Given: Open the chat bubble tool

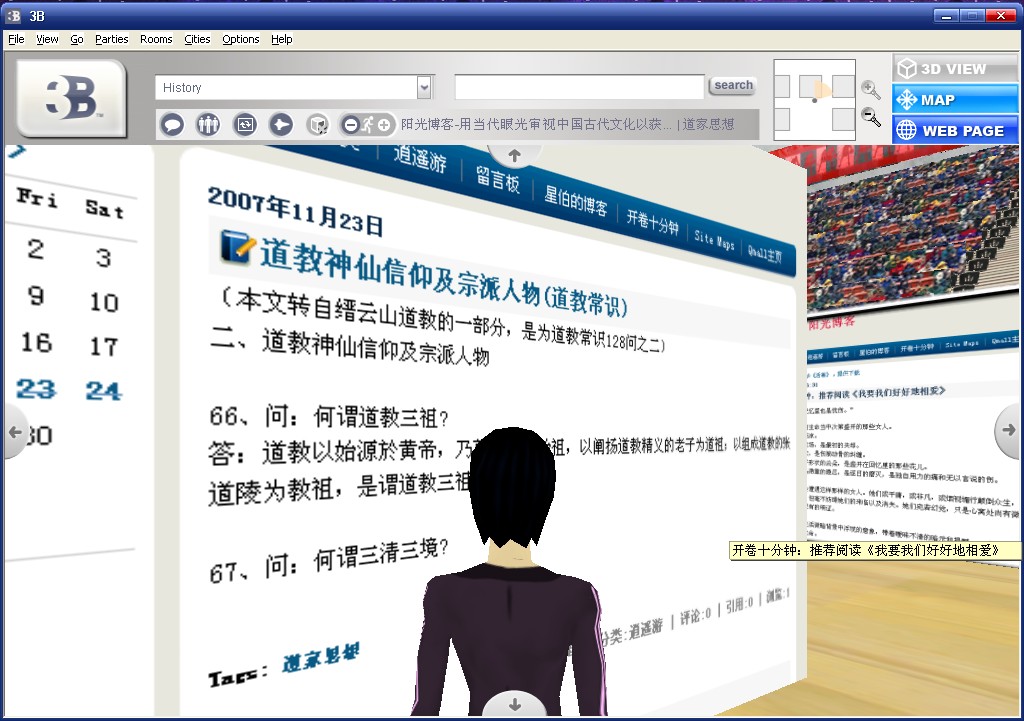Looking at the screenshot, I should [173, 124].
